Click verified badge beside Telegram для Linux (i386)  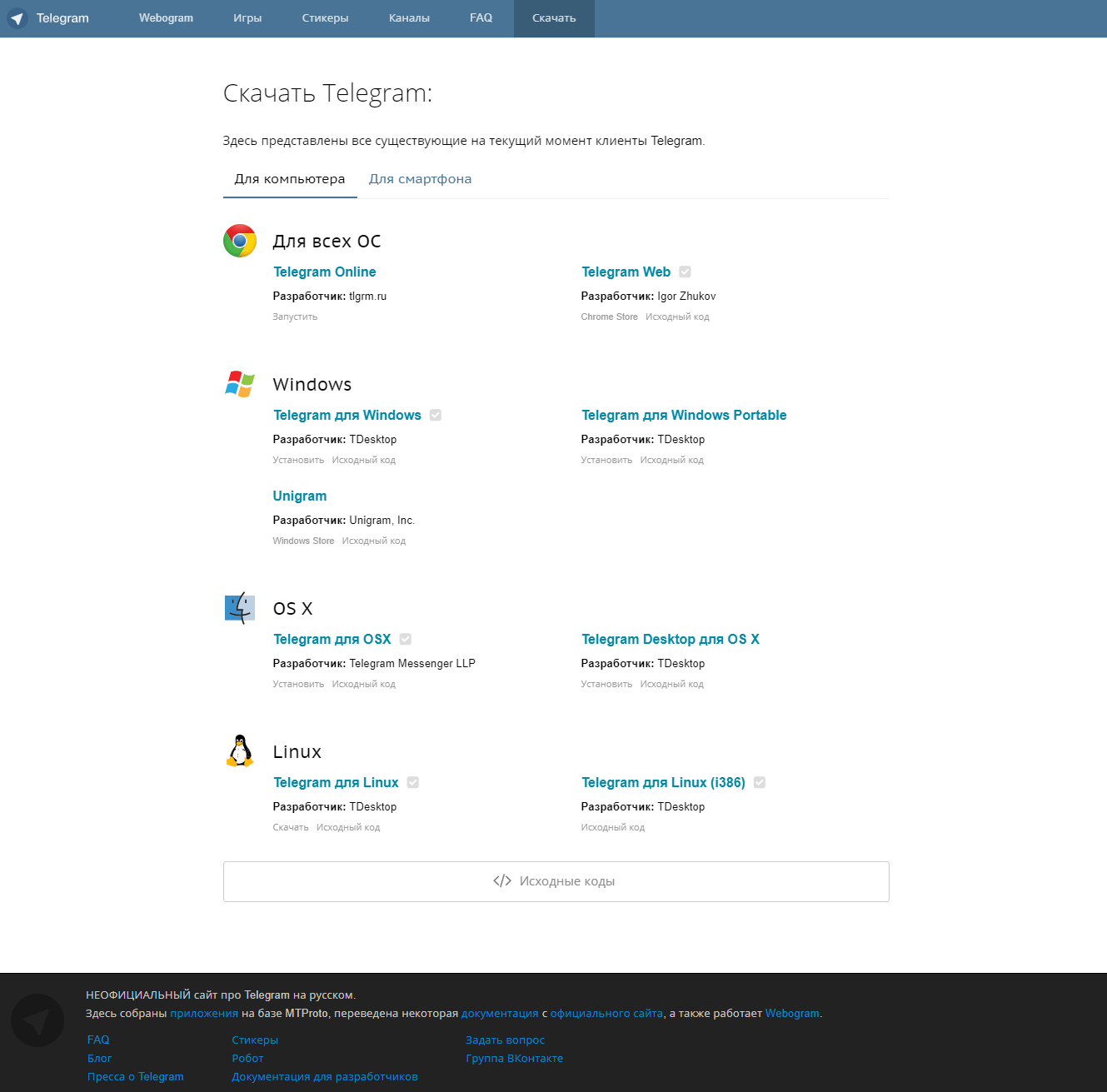click(x=760, y=782)
